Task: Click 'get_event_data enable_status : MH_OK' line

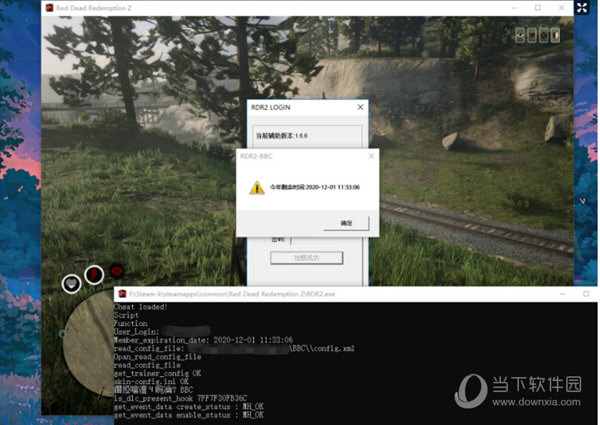Action: coord(189,415)
